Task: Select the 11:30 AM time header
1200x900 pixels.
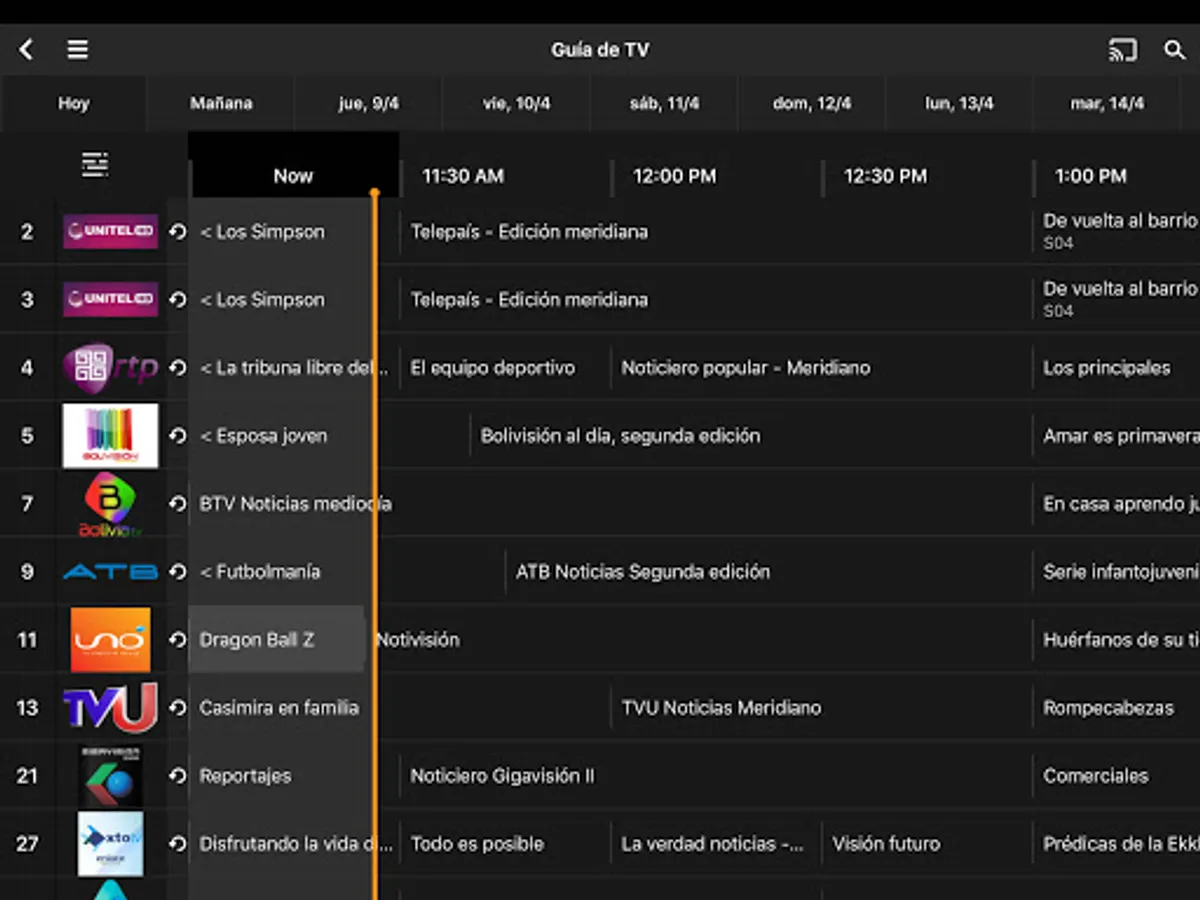Action: click(x=463, y=176)
